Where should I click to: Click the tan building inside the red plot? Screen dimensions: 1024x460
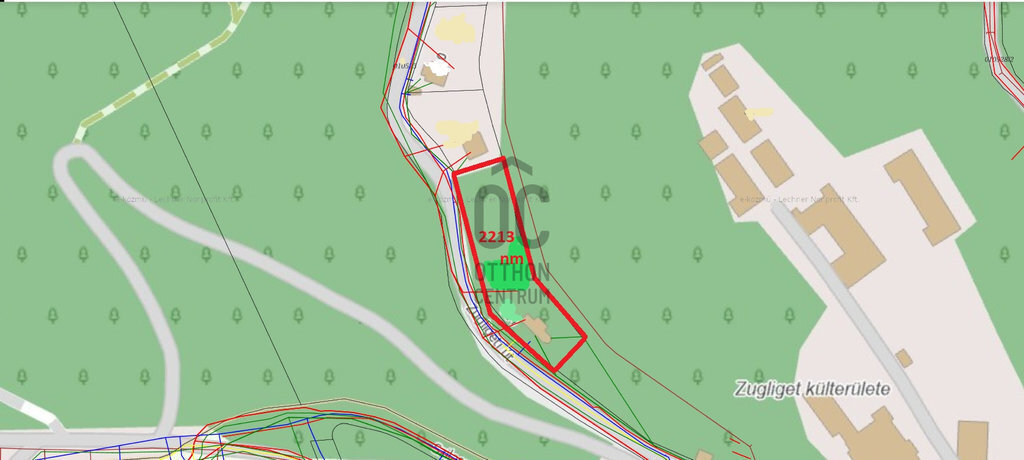point(537,328)
